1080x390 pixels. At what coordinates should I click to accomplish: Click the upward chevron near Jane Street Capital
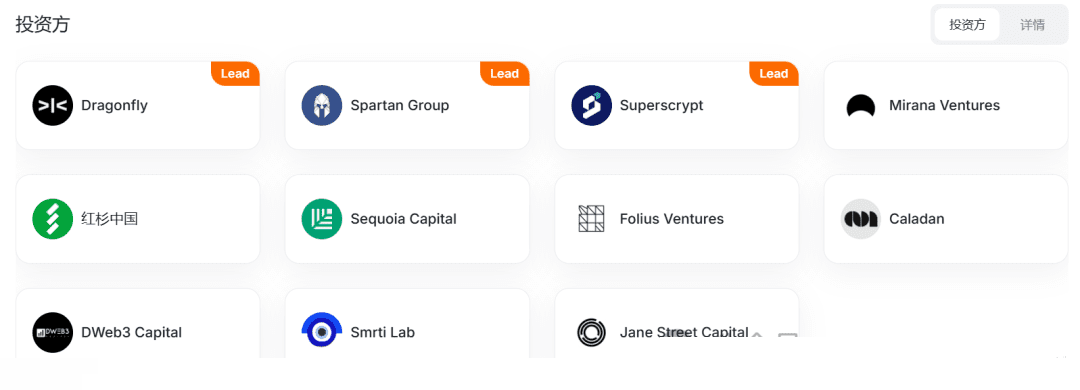point(757,334)
